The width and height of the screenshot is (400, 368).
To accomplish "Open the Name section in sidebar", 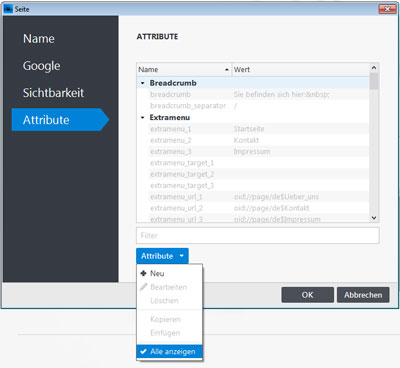I will point(39,39).
